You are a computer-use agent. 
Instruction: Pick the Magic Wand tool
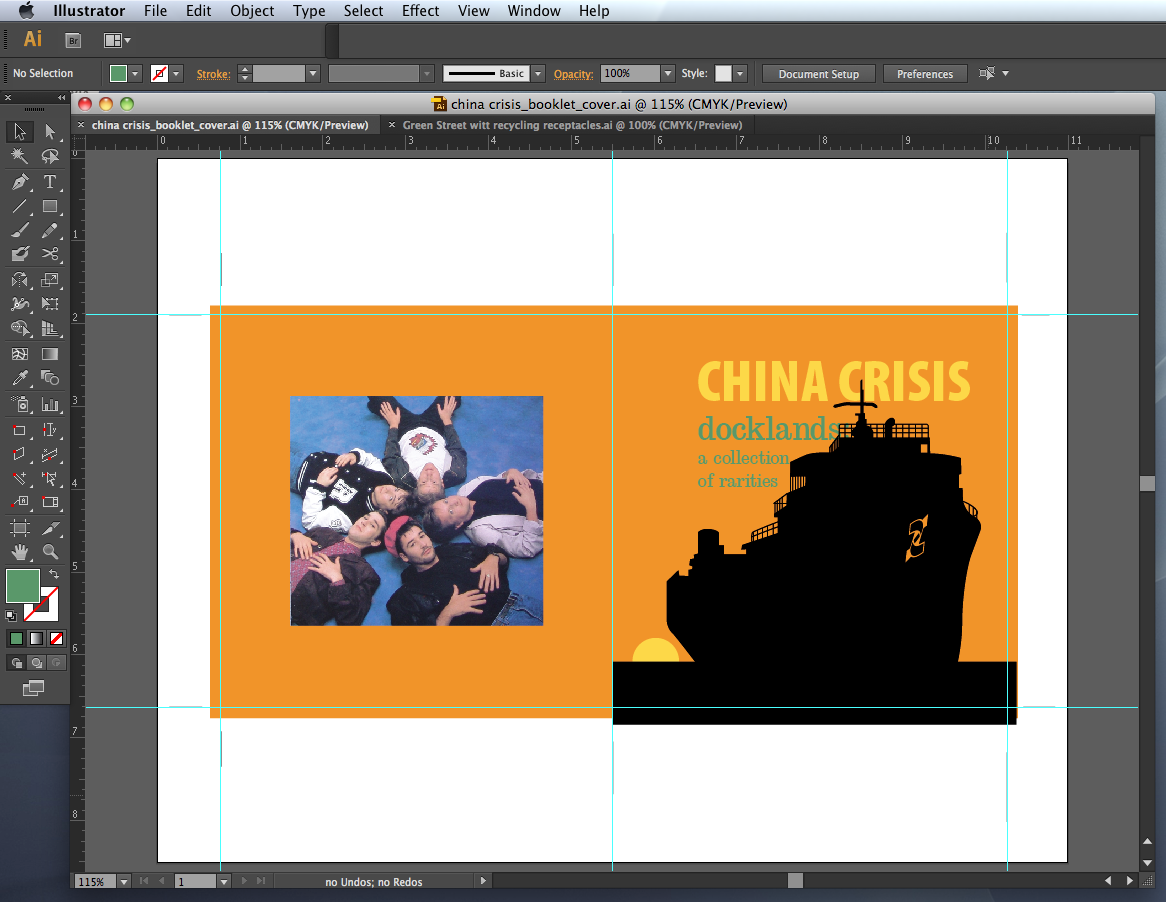pos(19,157)
